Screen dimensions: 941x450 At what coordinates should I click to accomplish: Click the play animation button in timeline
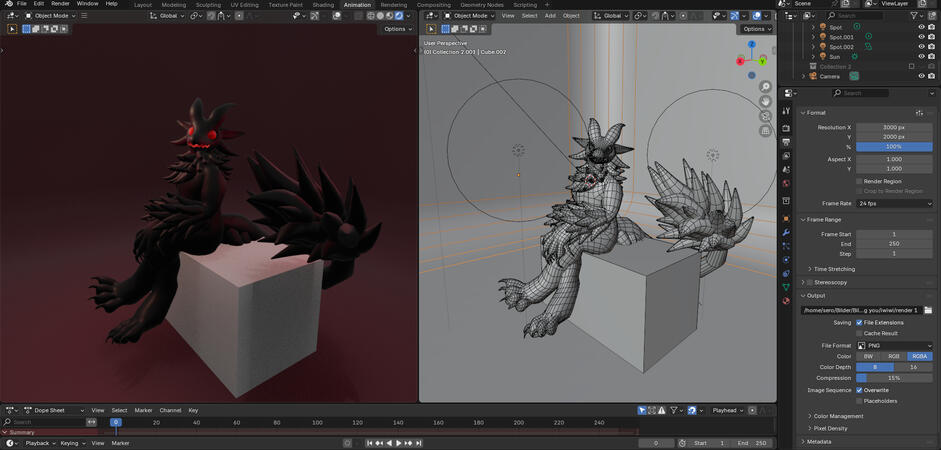click(399, 443)
